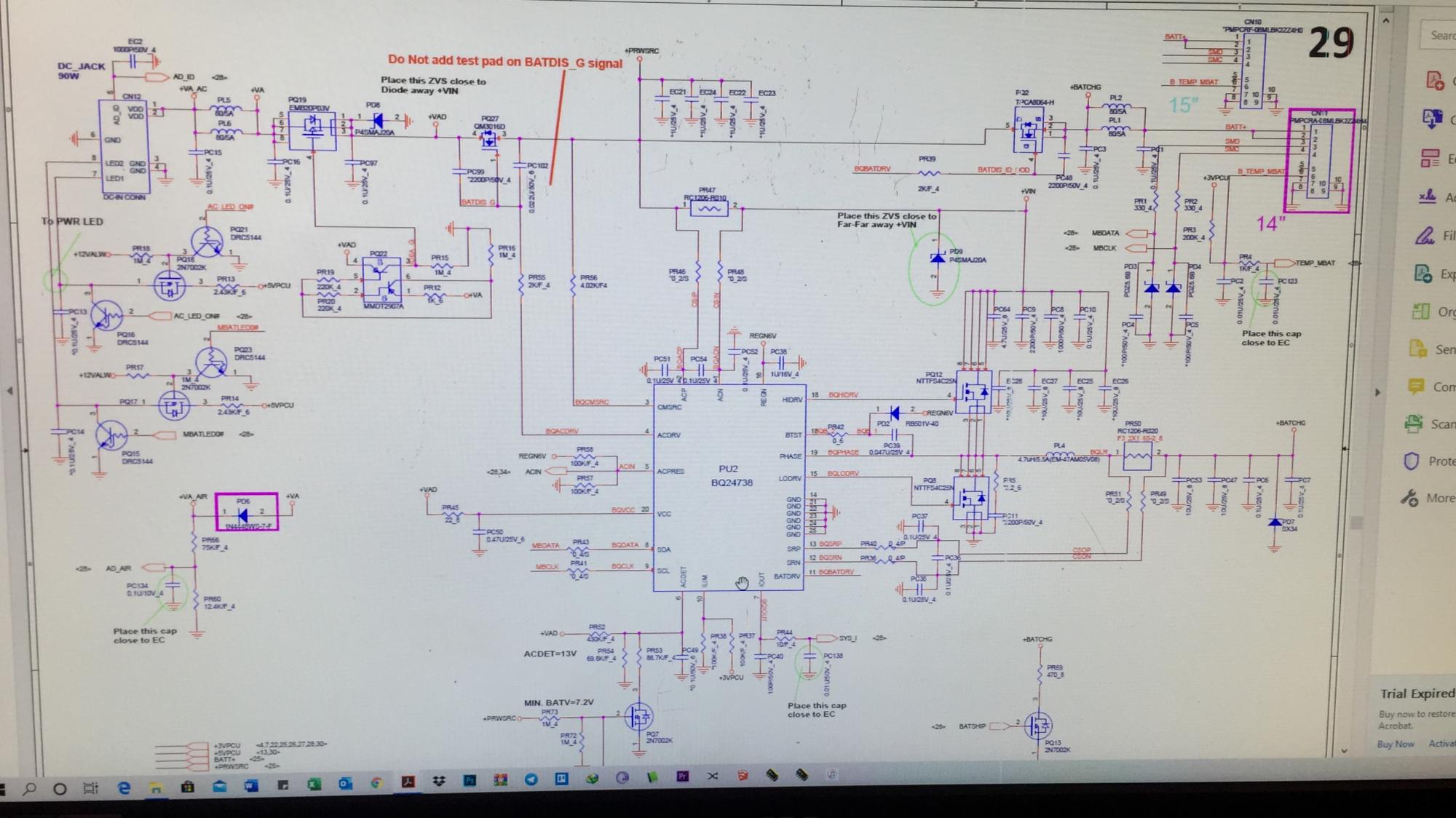Expand the left navigation pane arrow
Viewport: 1456px width, 818px height.
pyautogui.click(x=9, y=392)
